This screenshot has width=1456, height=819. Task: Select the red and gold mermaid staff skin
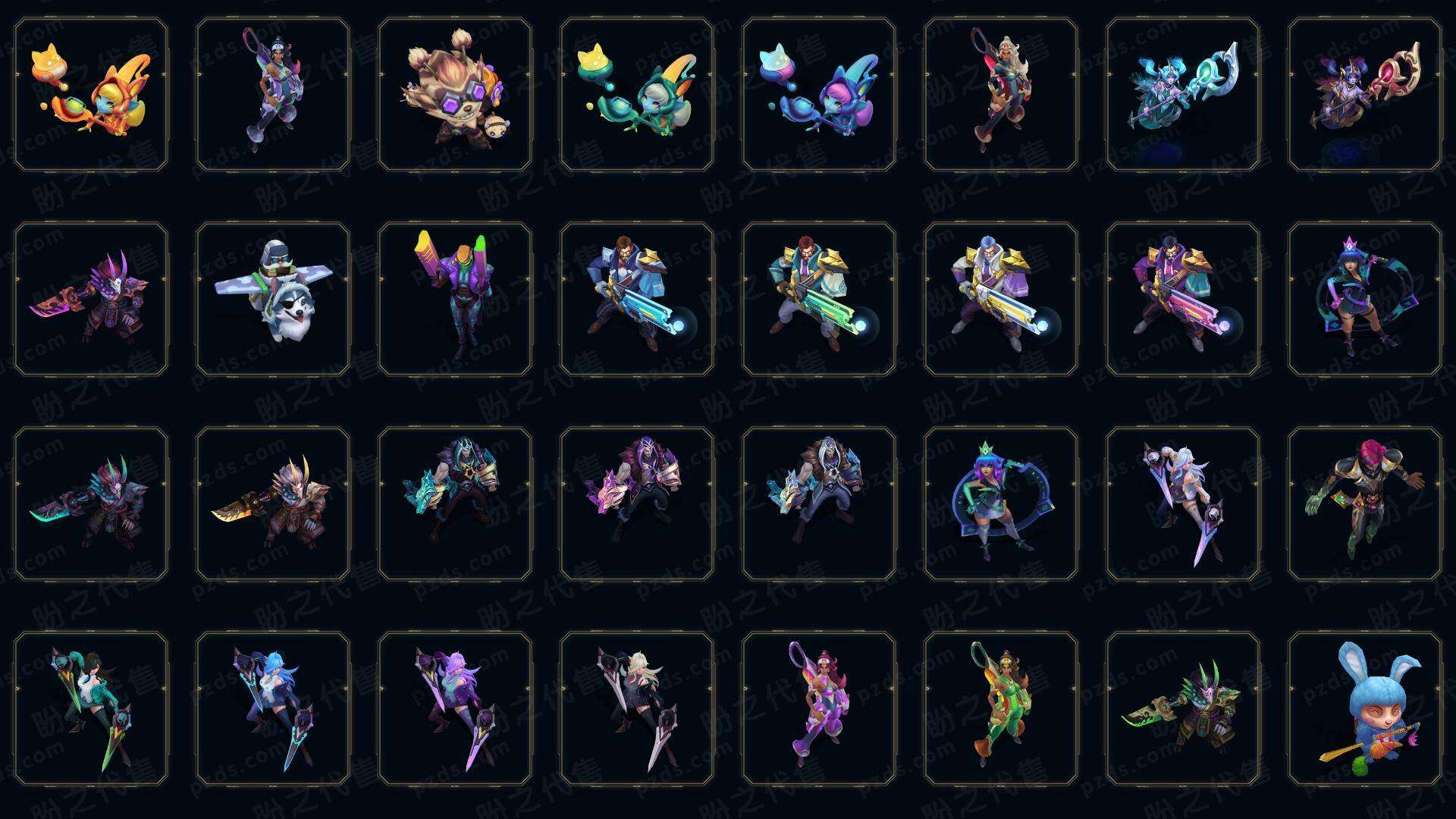pyautogui.click(x=1365, y=94)
